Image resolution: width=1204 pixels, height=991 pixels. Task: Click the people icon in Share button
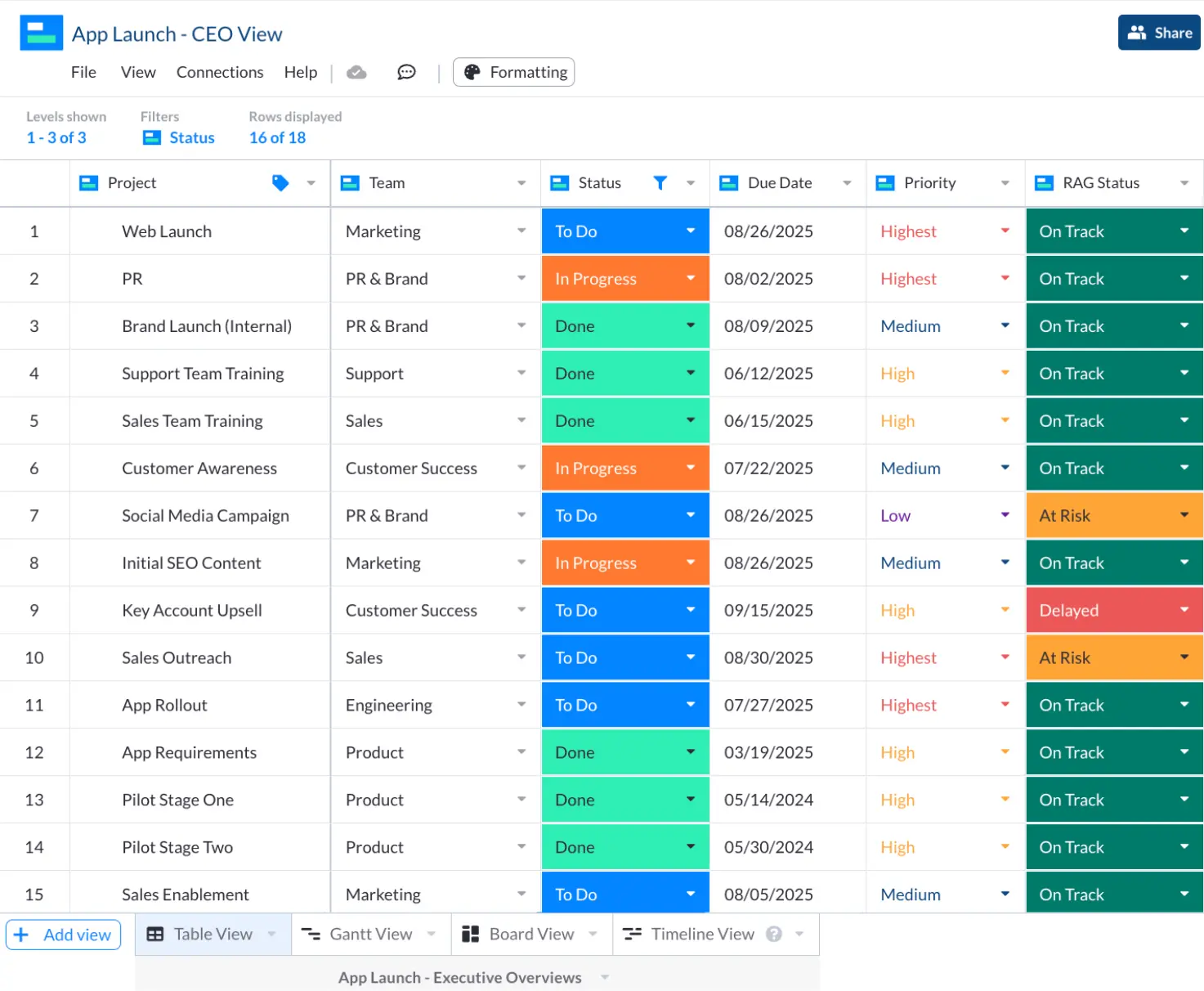point(1136,33)
